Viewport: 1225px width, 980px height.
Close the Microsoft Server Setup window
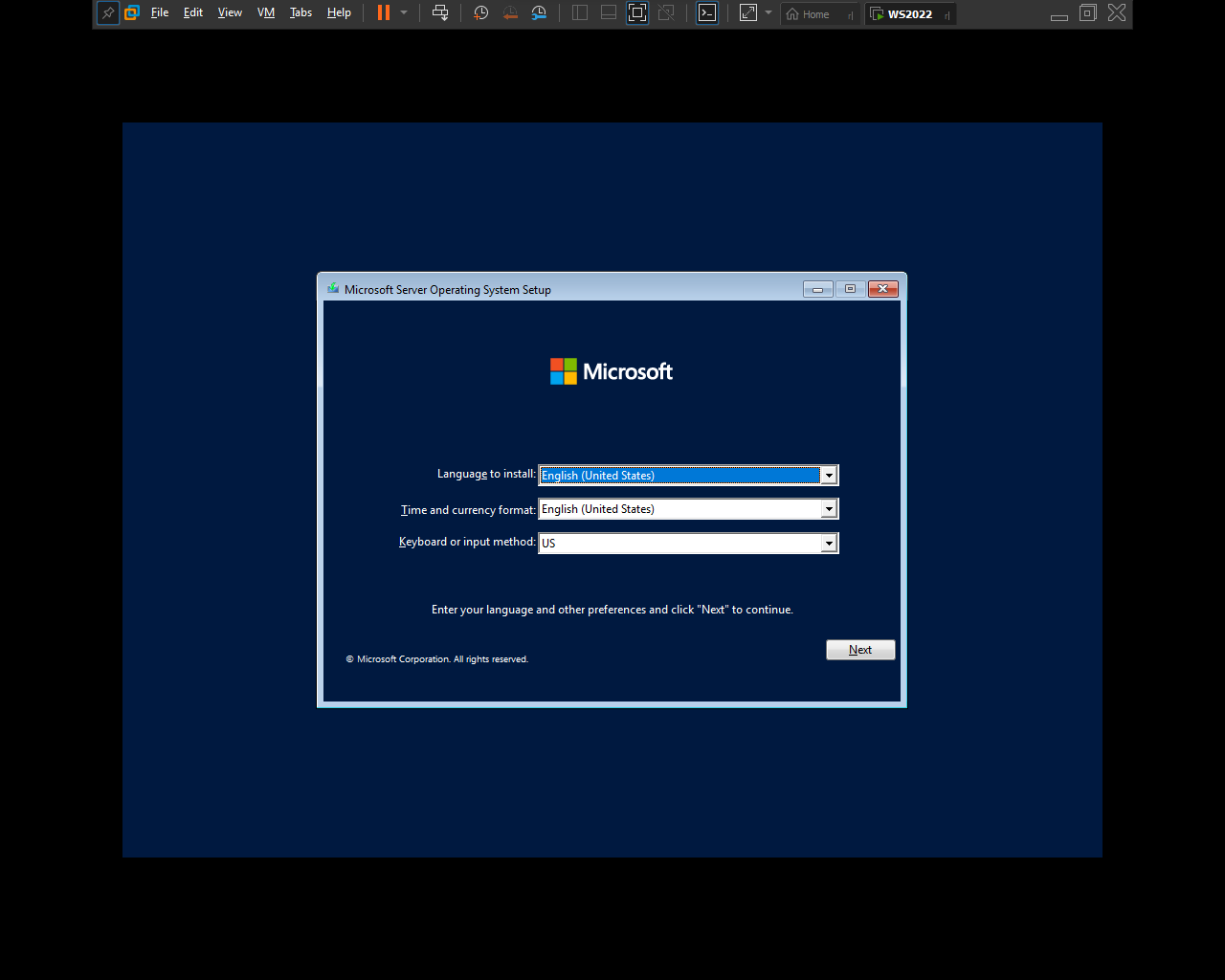tap(883, 289)
